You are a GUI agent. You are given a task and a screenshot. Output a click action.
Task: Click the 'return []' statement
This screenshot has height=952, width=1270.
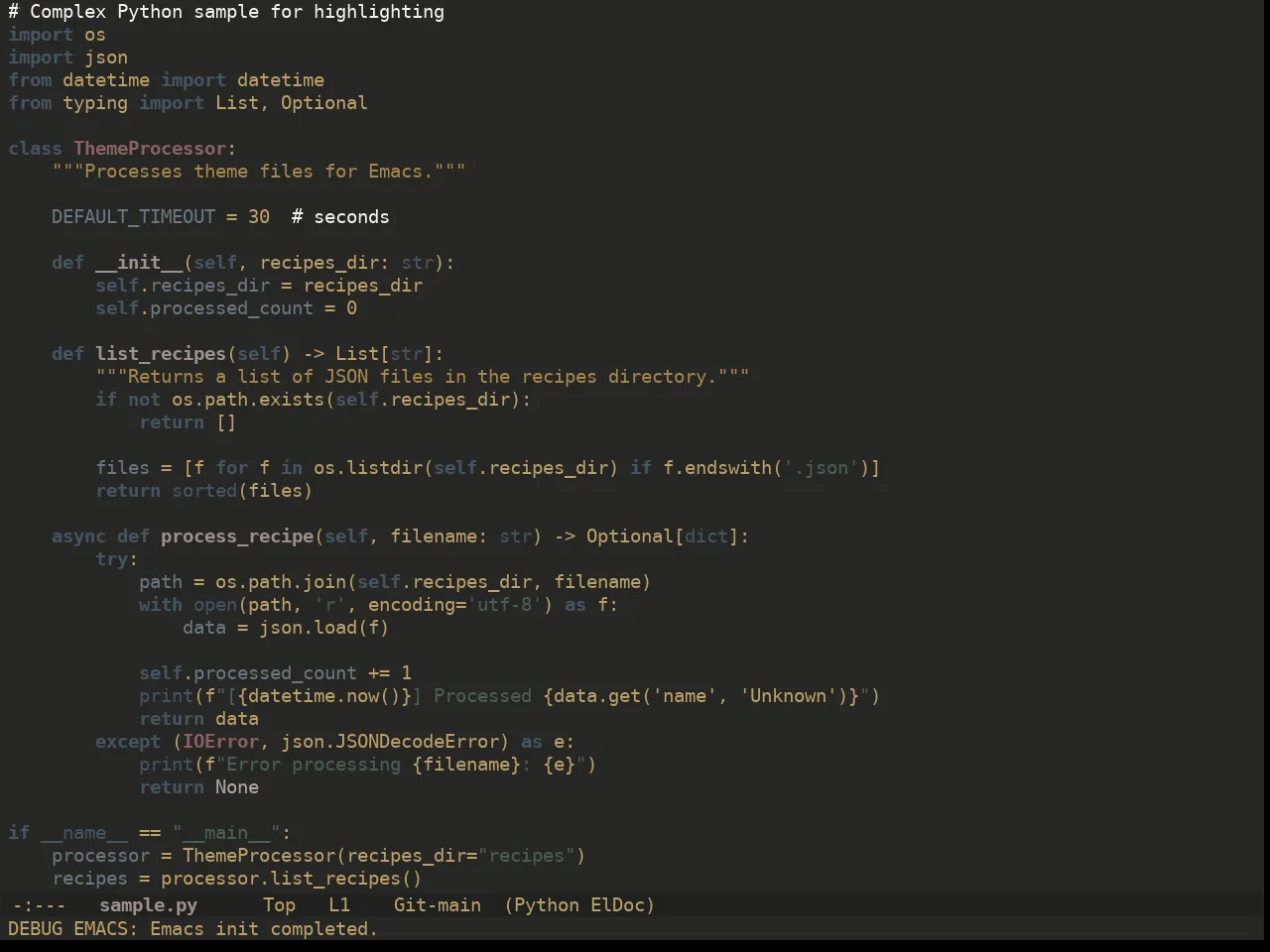pyautogui.click(x=188, y=422)
